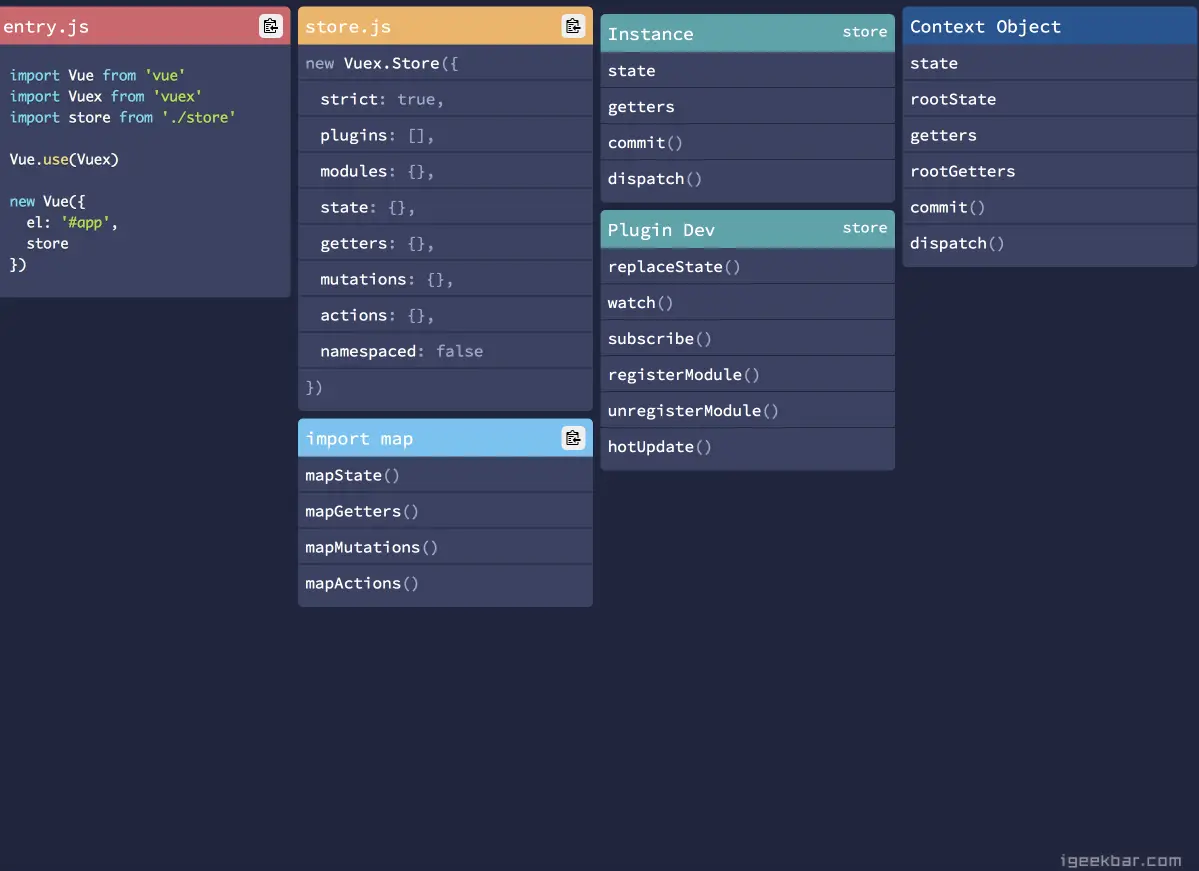Select 'dispatch()' in the Context Object panel

tap(1050, 242)
